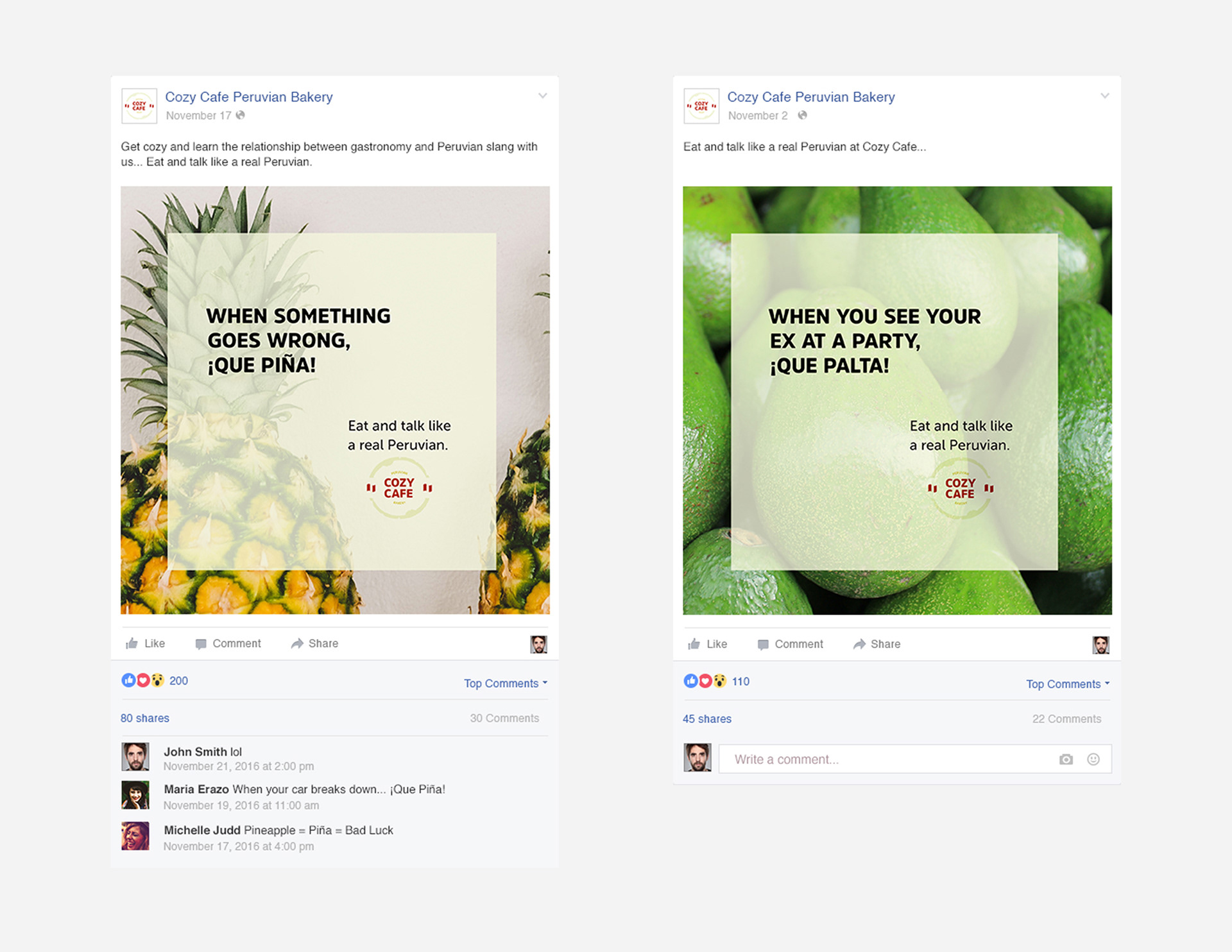This screenshot has height=952, width=1232.
Task: Open Michelle Judd's profile picture
Action: tap(135, 836)
